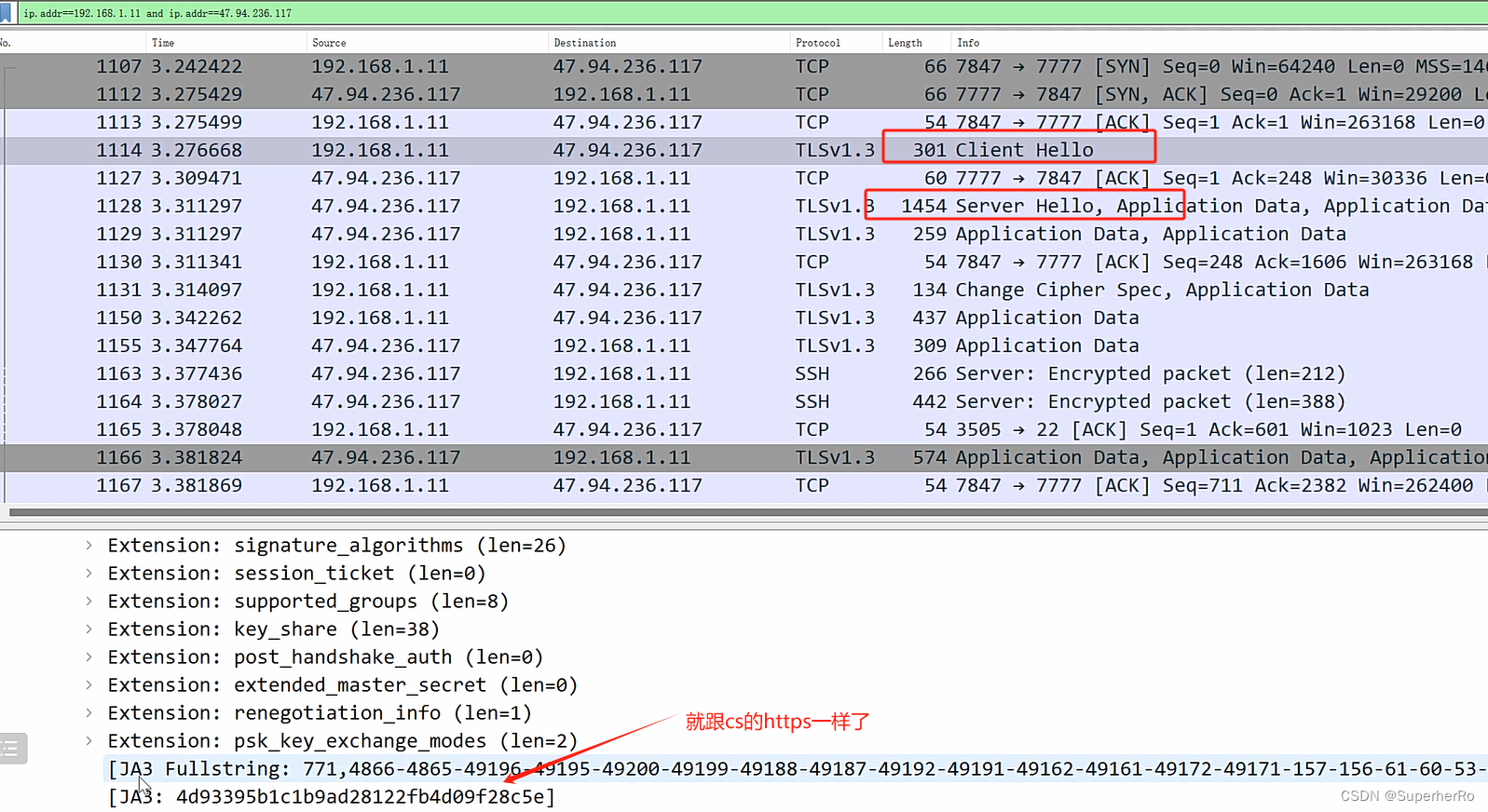This screenshot has width=1488, height=812.
Task: Sort by the Destination column header
Action: [x=668, y=43]
